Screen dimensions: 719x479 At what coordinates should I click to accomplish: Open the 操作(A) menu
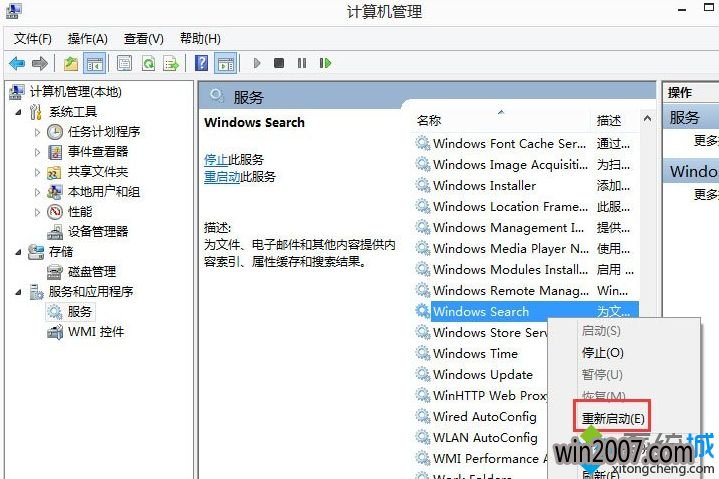tap(87, 39)
